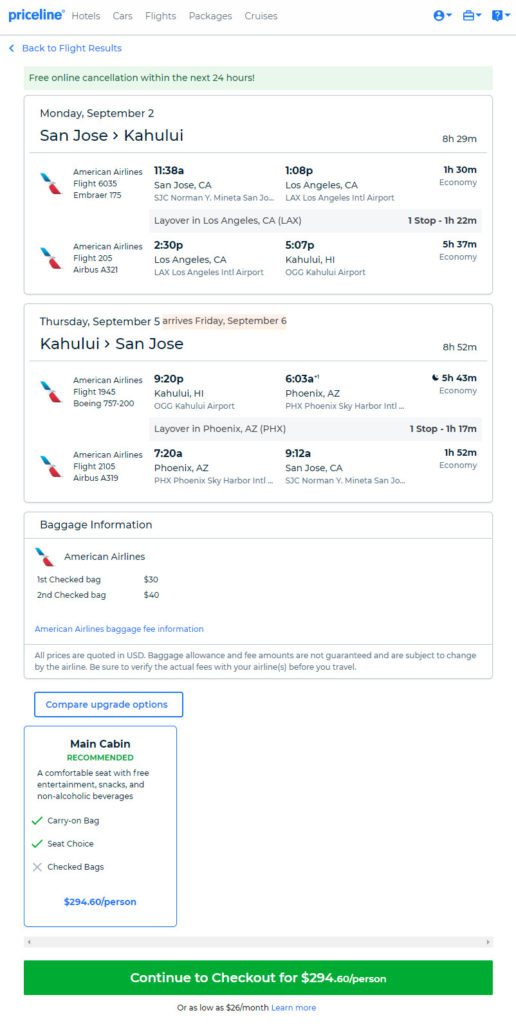Open American Airlines baggage fee information
Screen dimensions: 516x1024
point(119,629)
